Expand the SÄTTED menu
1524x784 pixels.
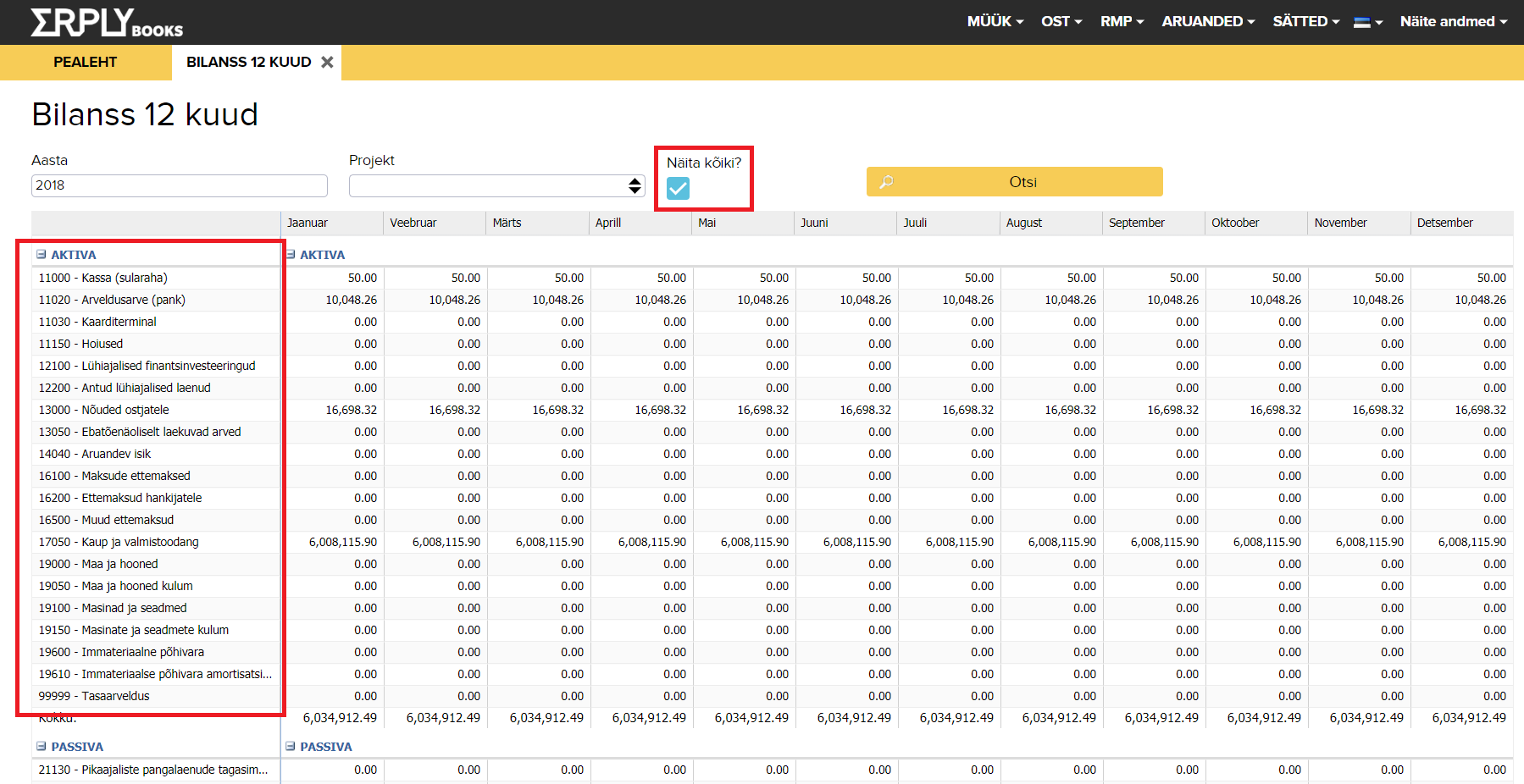(1305, 22)
